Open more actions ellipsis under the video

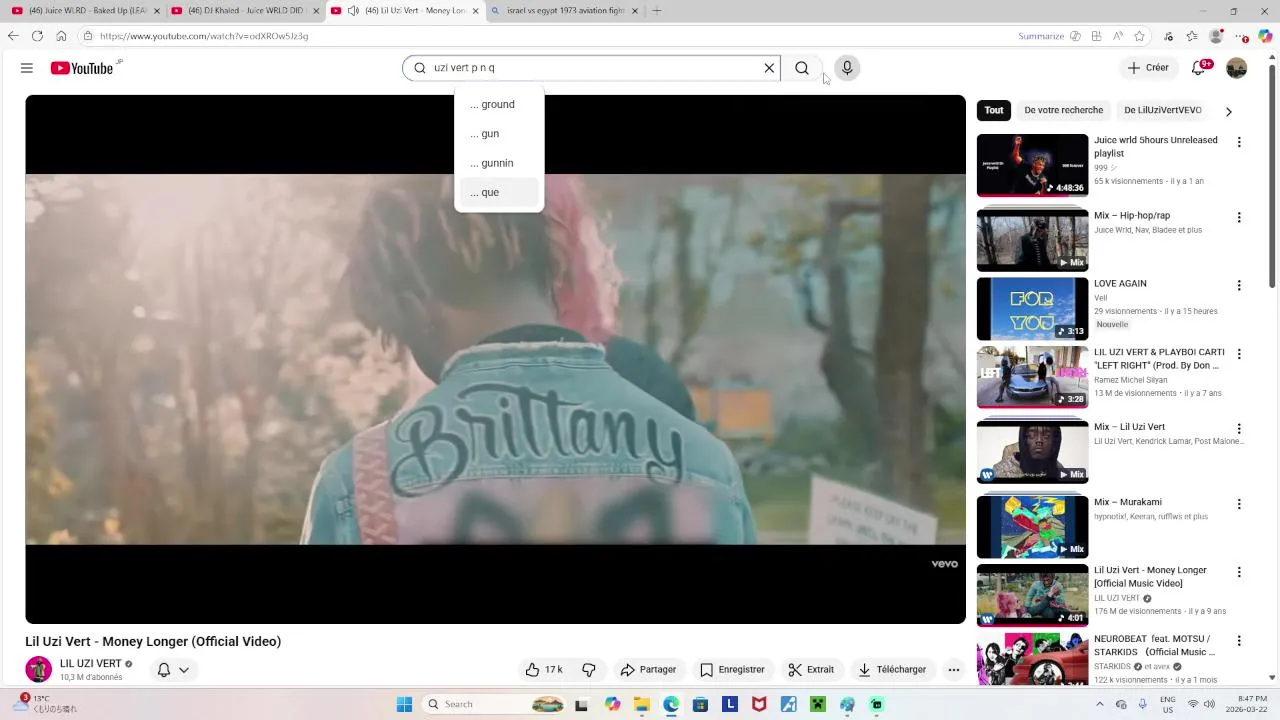(x=954, y=670)
